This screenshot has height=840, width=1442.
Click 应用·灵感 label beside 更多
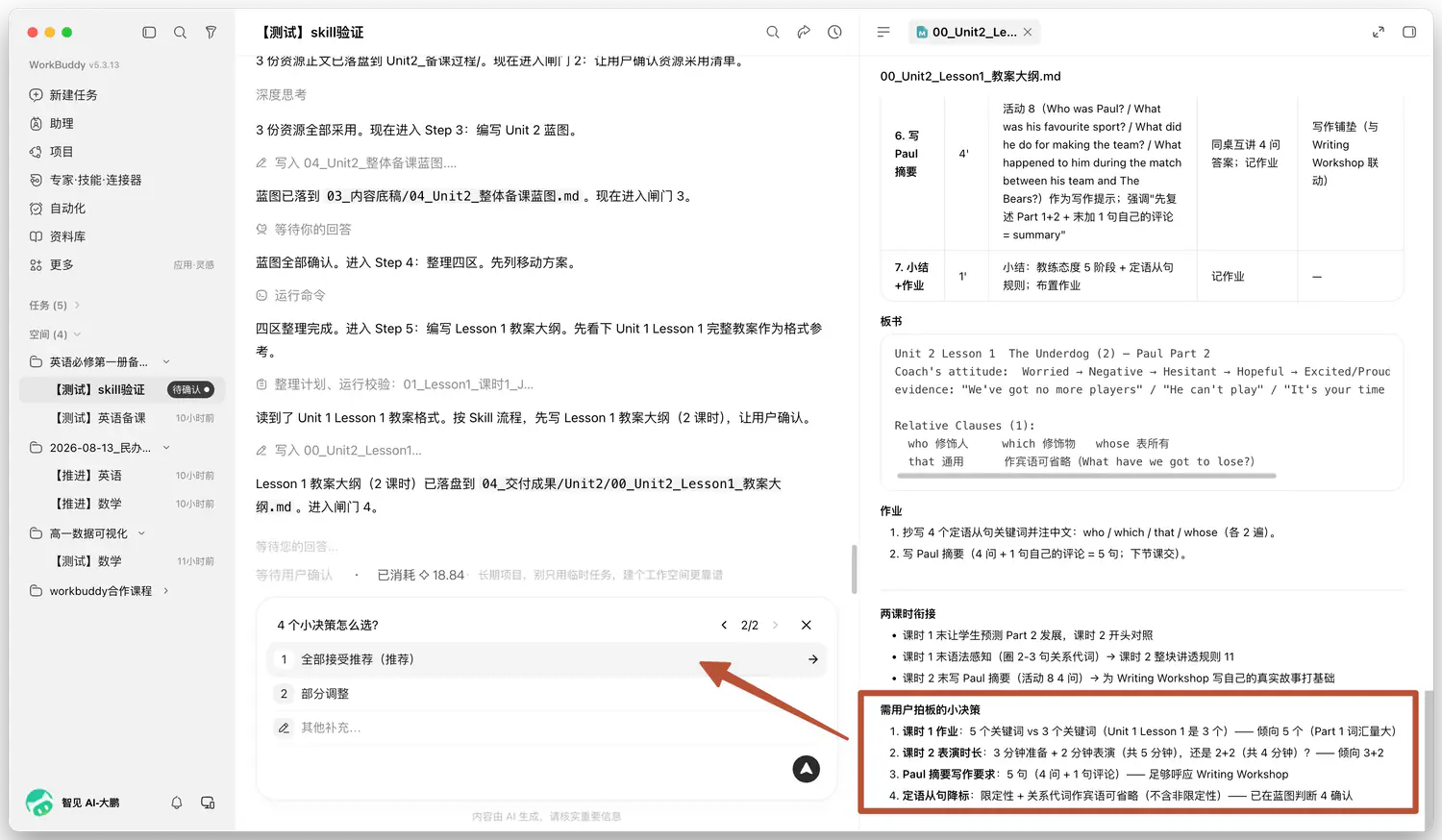tap(194, 265)
